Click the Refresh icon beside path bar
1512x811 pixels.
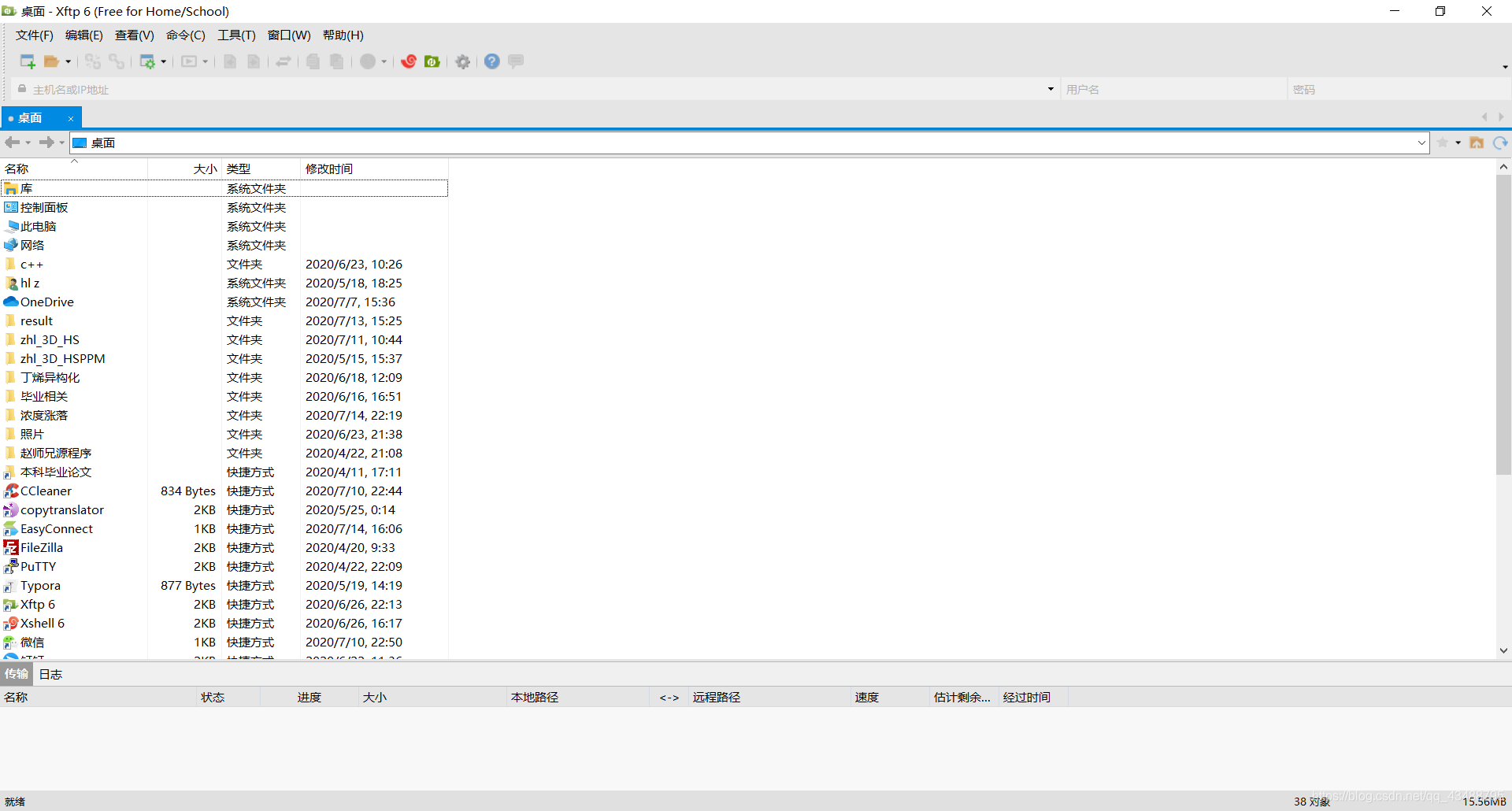[x=1500, y=143]
